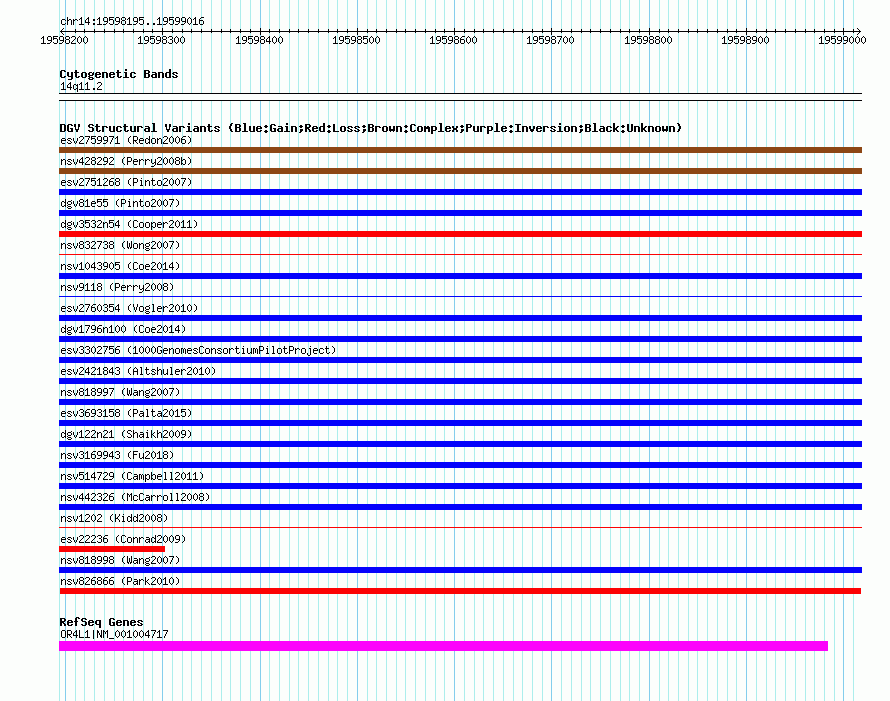This screenshot has height=701, width=890.
Task: Select the 14q11.2 band label
Action: pyautogui.click(x=81, y=86)
